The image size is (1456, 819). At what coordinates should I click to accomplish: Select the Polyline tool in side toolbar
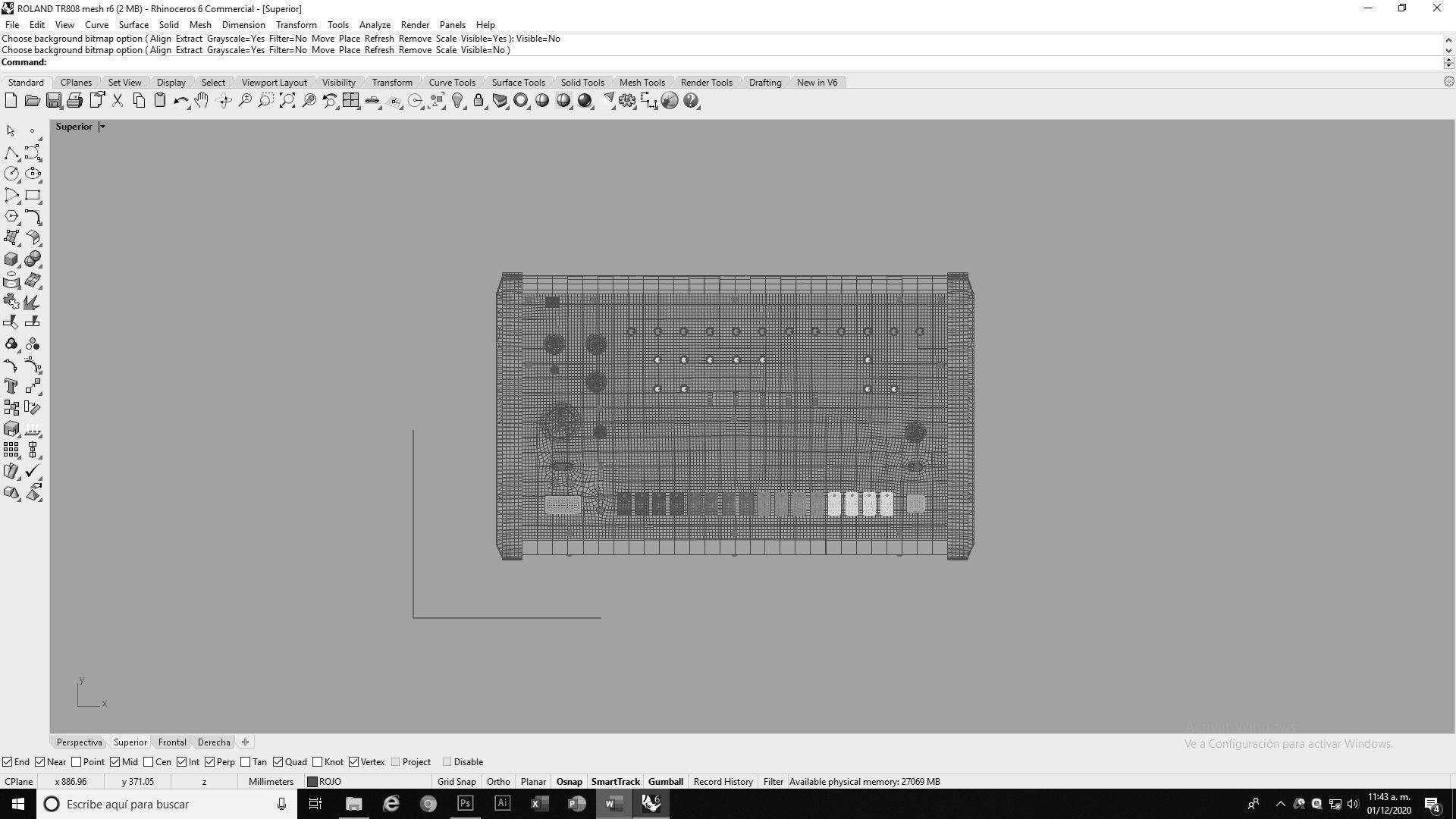pyautogui.click(x=11, y=152)
